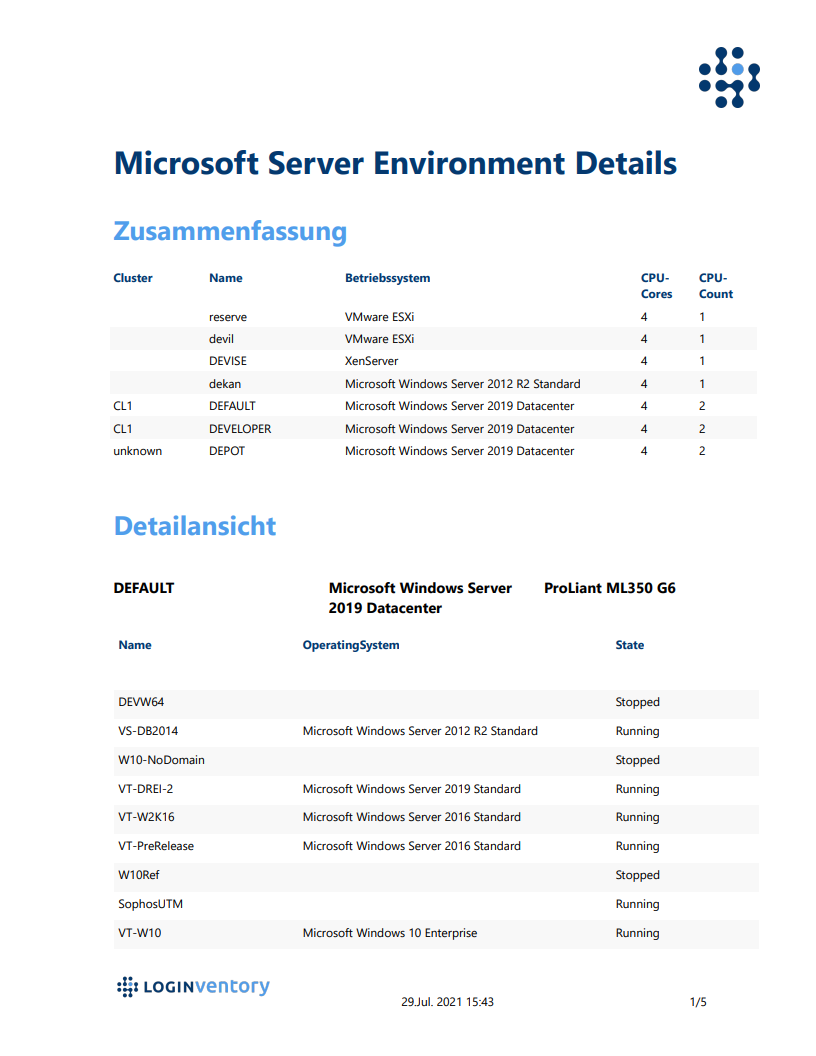Click the ProLiant ML350 G6 label
The width and height of the screenshot is (816, 1056).
(x=610, y=588)
